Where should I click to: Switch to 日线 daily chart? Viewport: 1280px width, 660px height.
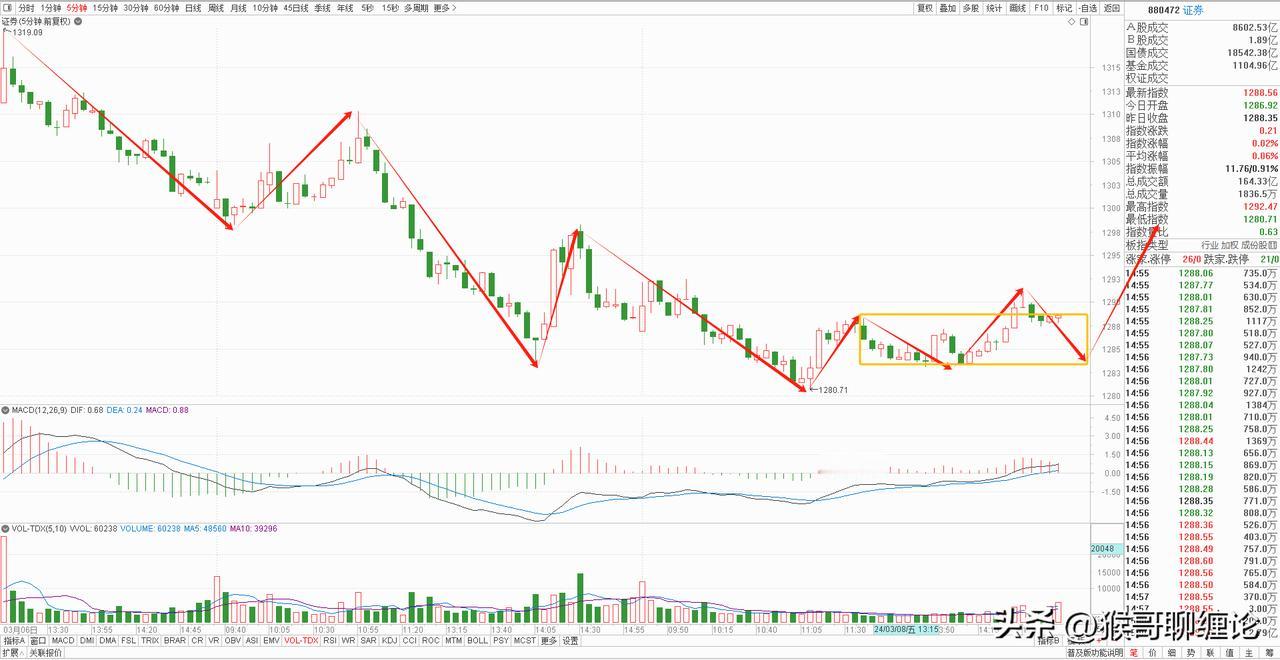[x=193, y=8]
